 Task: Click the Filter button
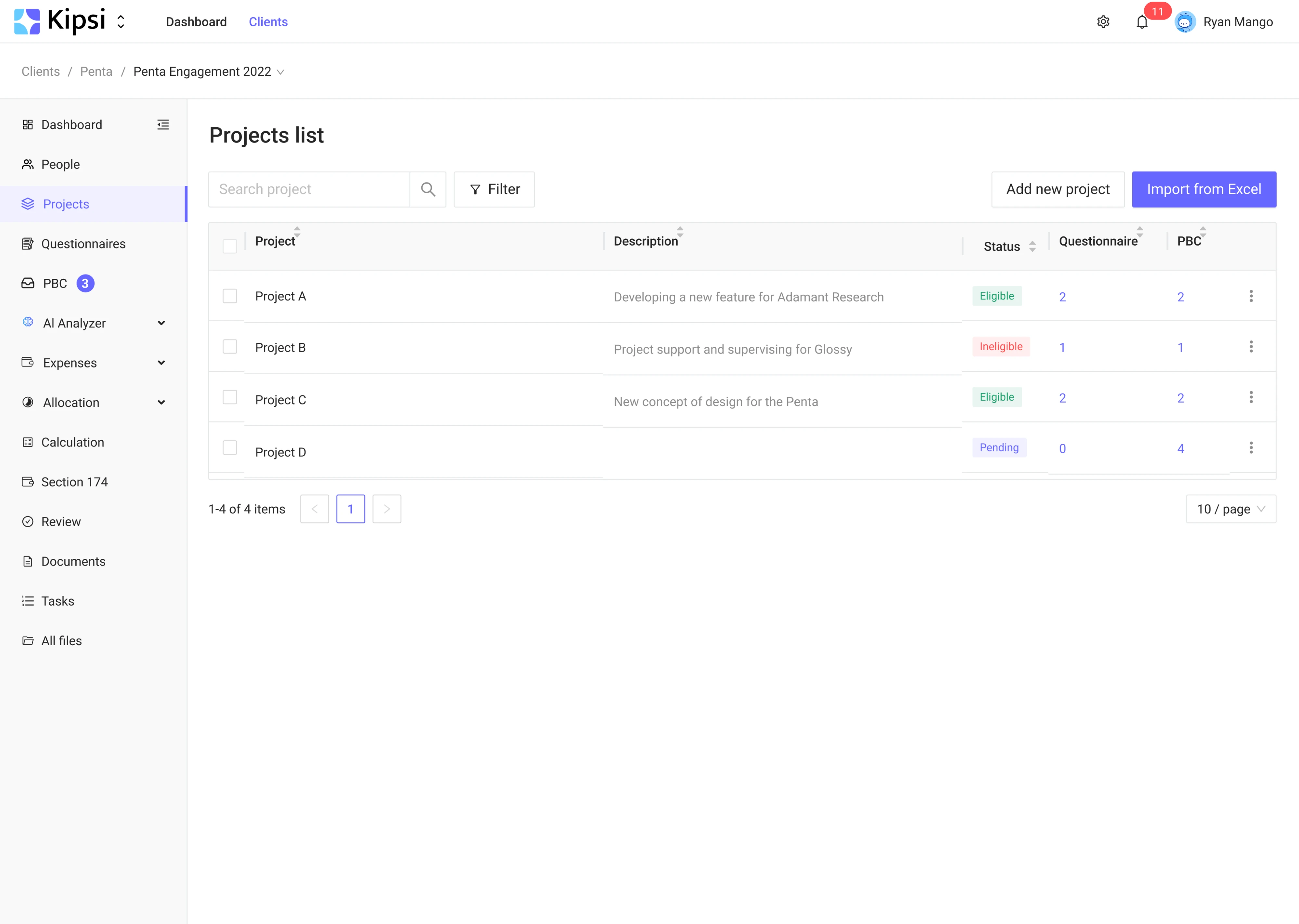coord(494,189)
